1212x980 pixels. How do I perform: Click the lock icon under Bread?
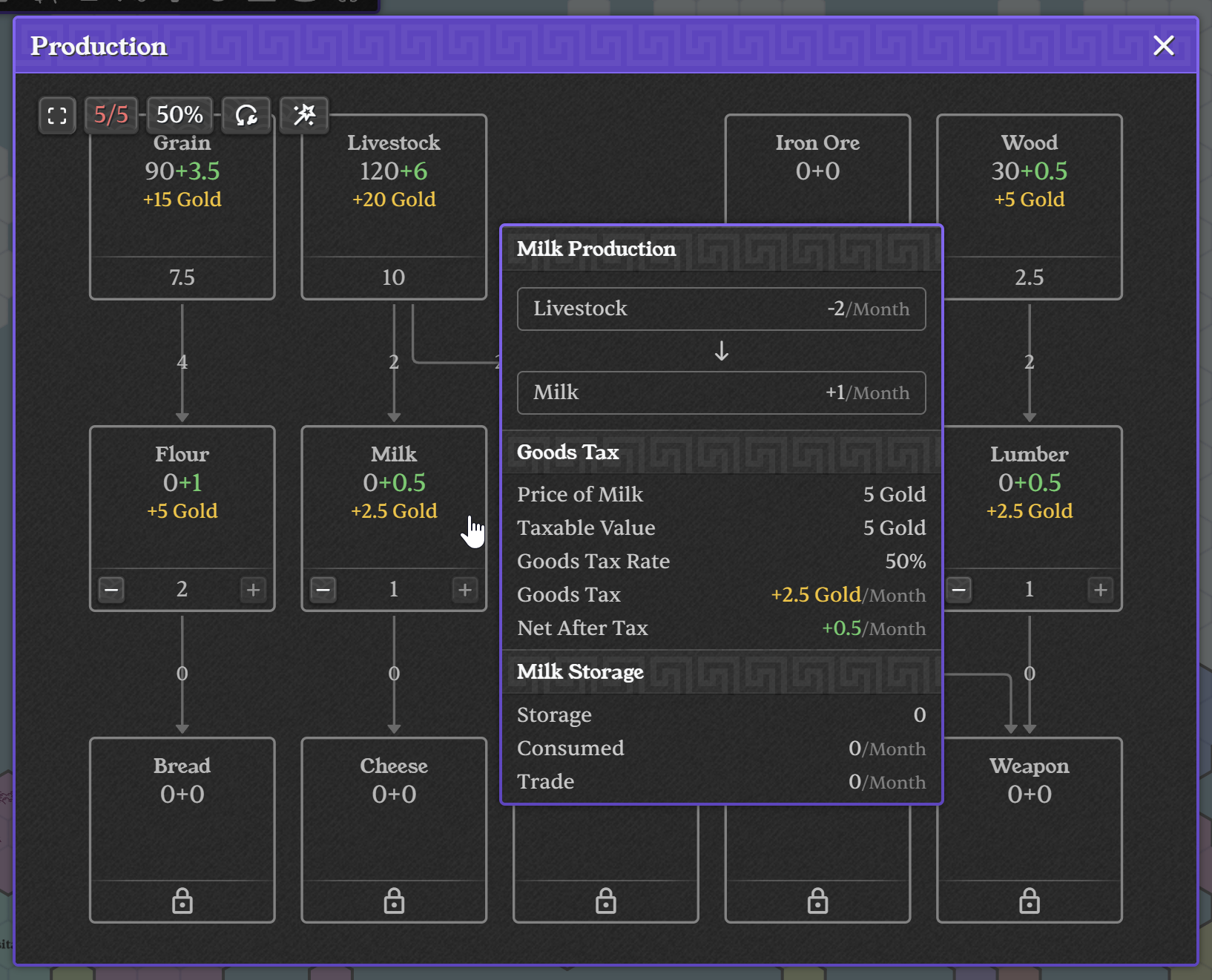pyautogui.click(x=182, y=901)
